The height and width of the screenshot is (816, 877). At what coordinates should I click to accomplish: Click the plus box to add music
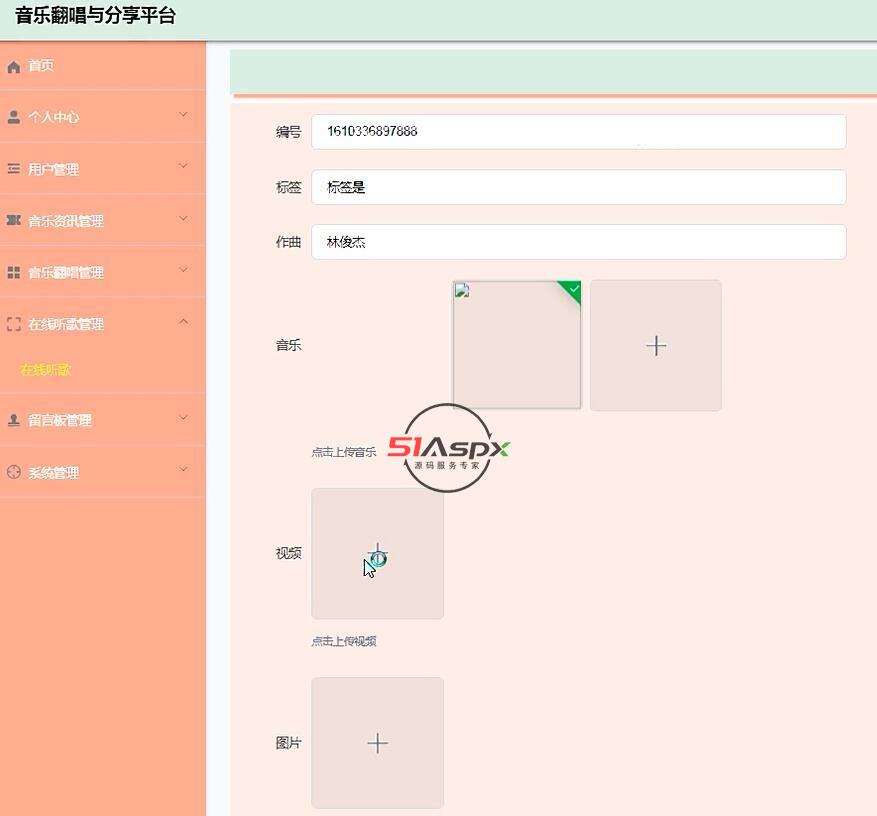coord(655,345)
